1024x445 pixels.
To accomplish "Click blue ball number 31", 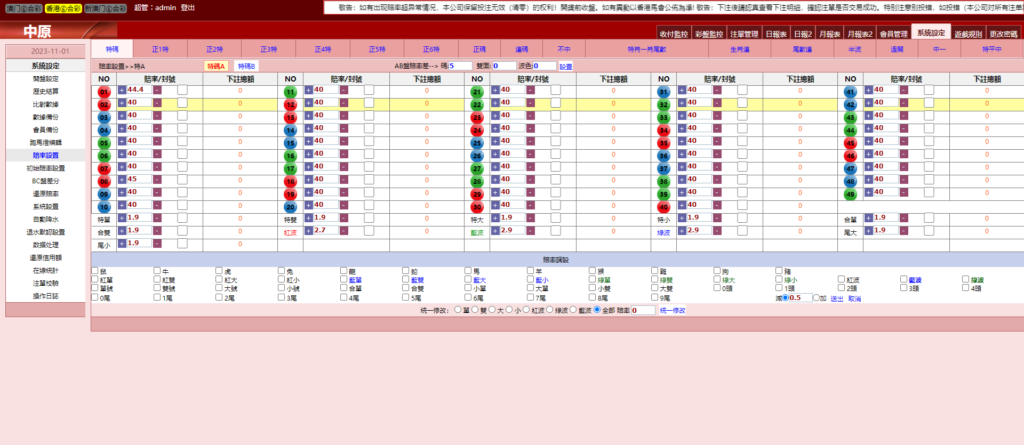I will [663, 90].
